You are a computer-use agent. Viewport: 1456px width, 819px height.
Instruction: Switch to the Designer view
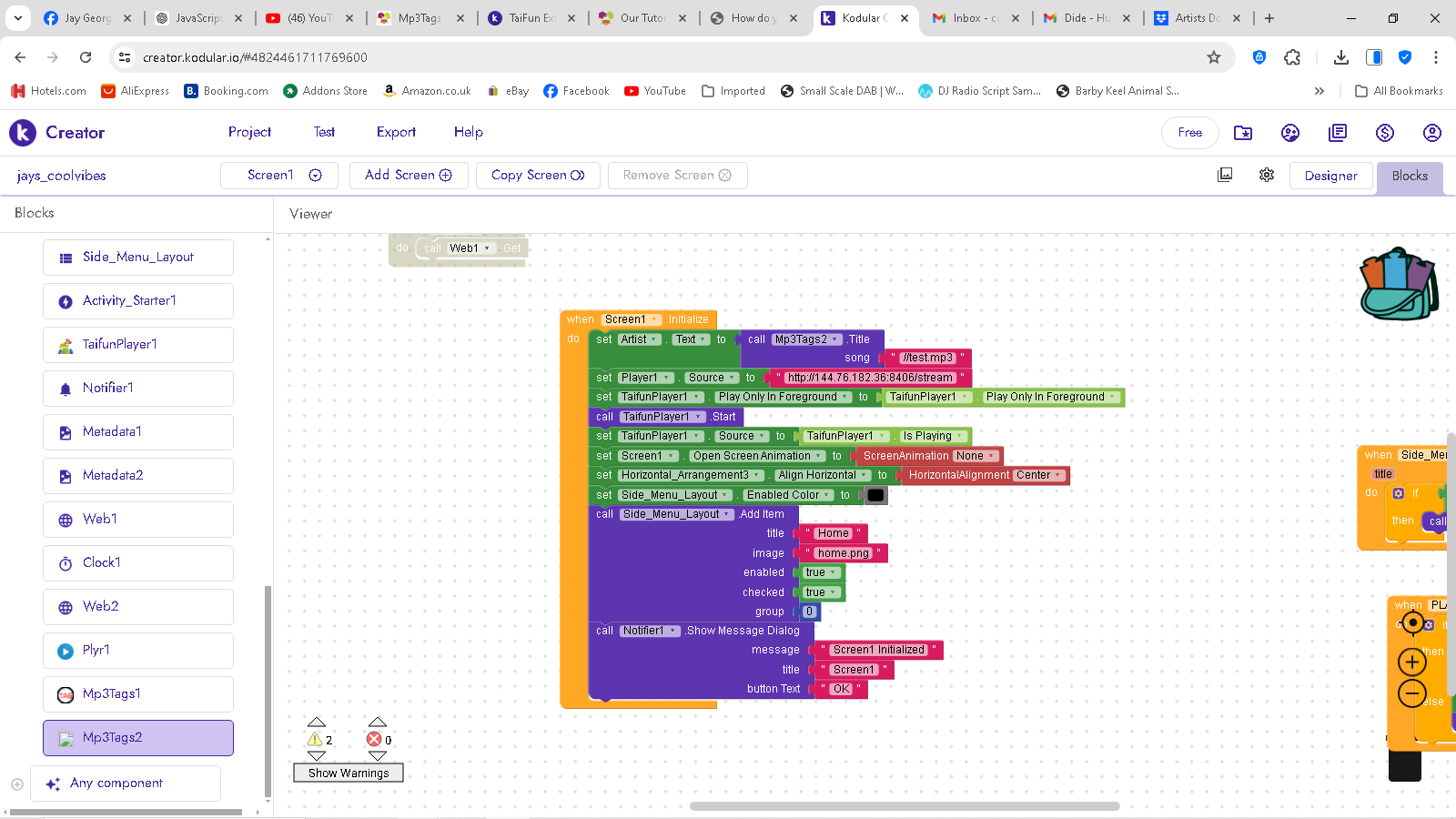click(x=1330, y=176)
